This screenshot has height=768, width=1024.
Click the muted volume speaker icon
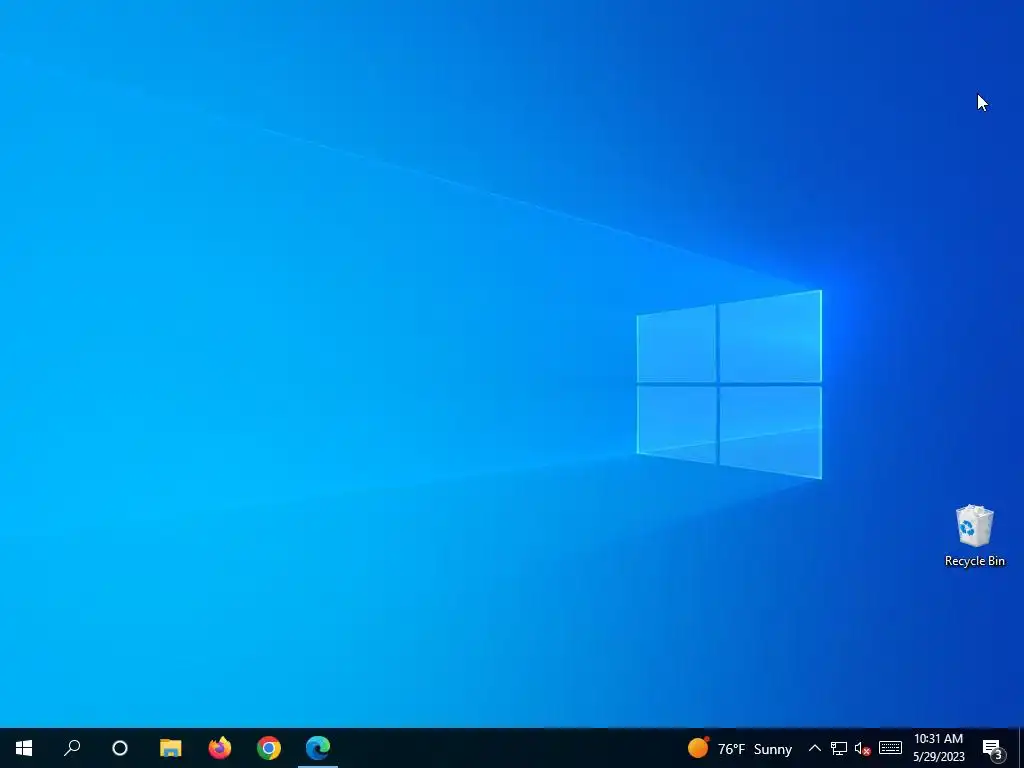pyautogui.click(x=862, y=748)
